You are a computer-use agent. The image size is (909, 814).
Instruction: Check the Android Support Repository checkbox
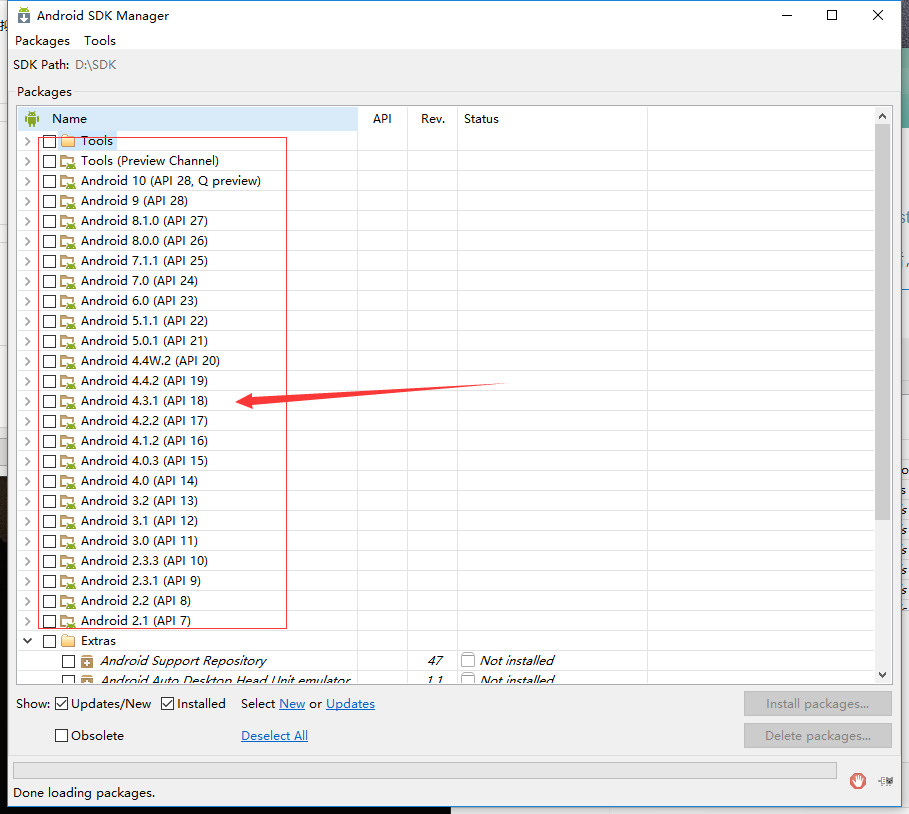pos(68,661)
